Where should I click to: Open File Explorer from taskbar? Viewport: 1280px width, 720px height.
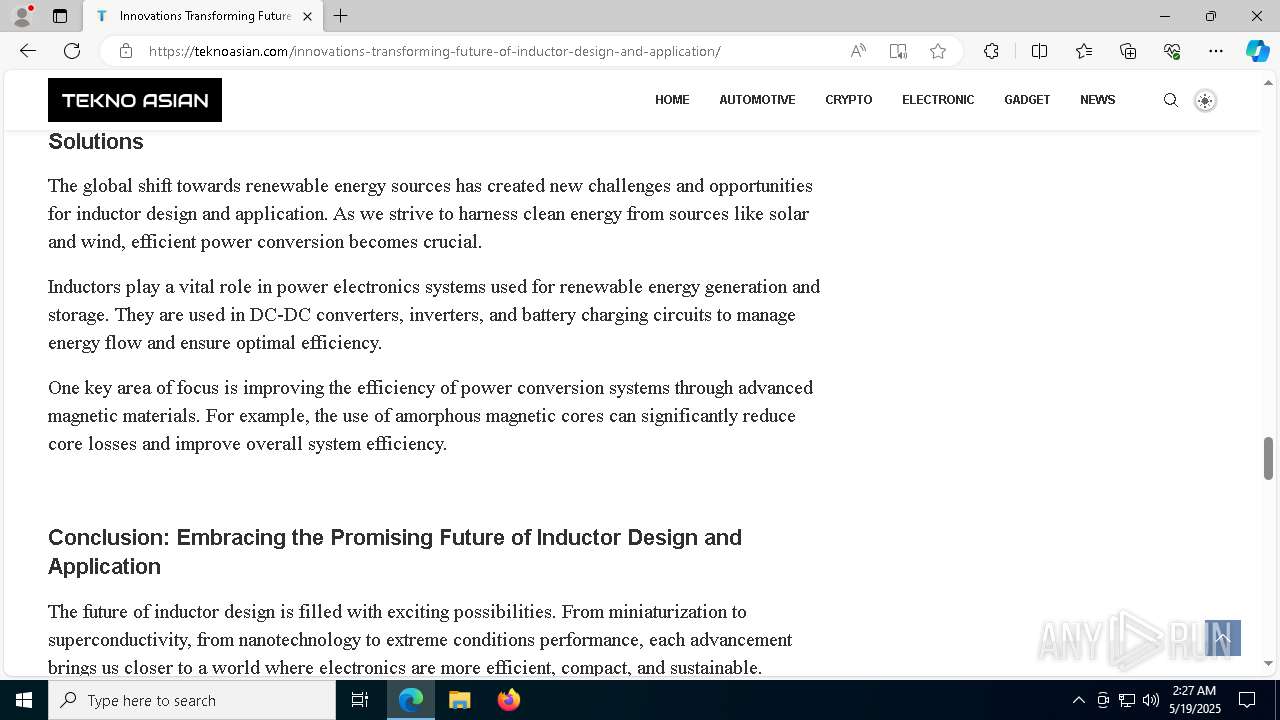460,700
